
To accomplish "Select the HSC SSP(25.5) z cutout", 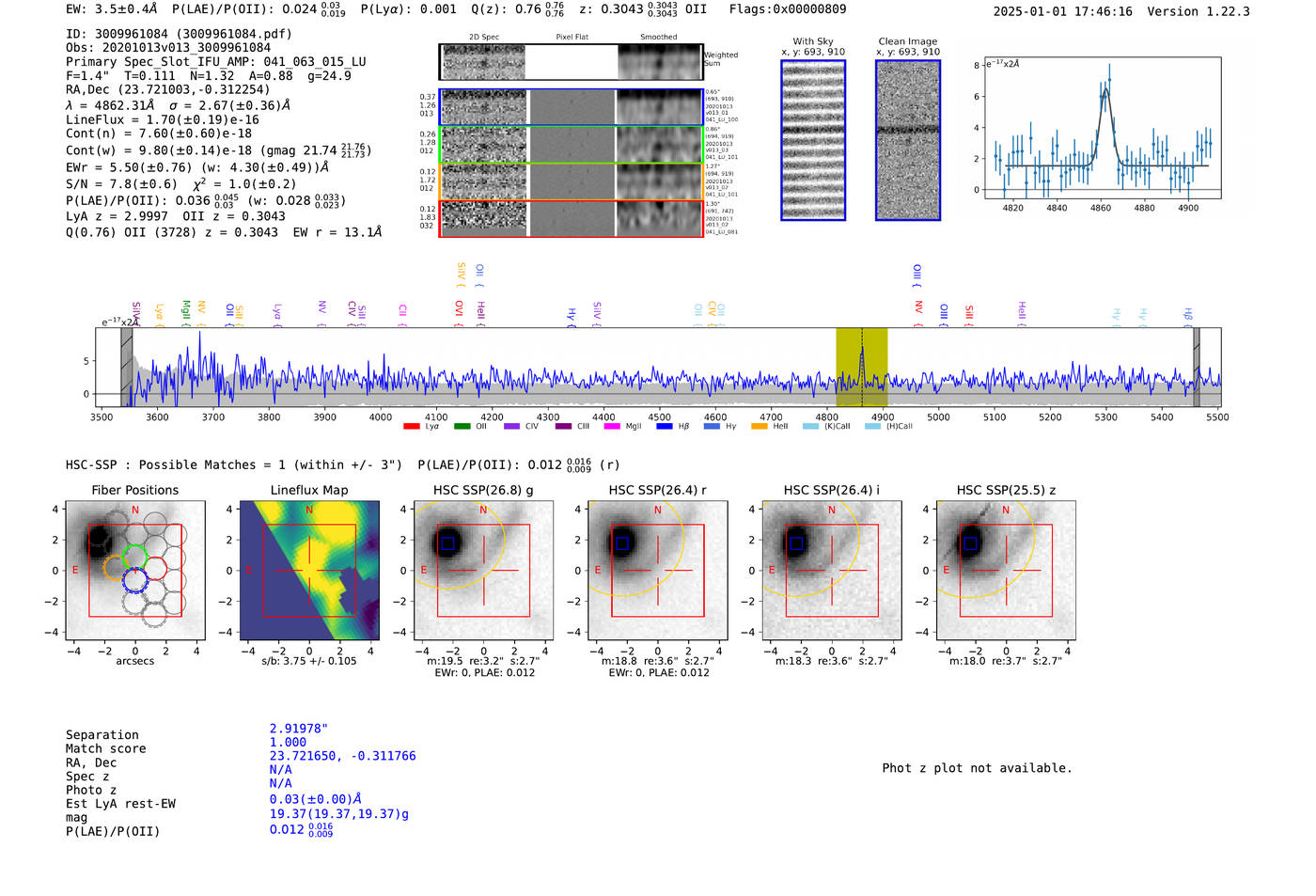I will pyautogui.click(x=1006, y=571).
